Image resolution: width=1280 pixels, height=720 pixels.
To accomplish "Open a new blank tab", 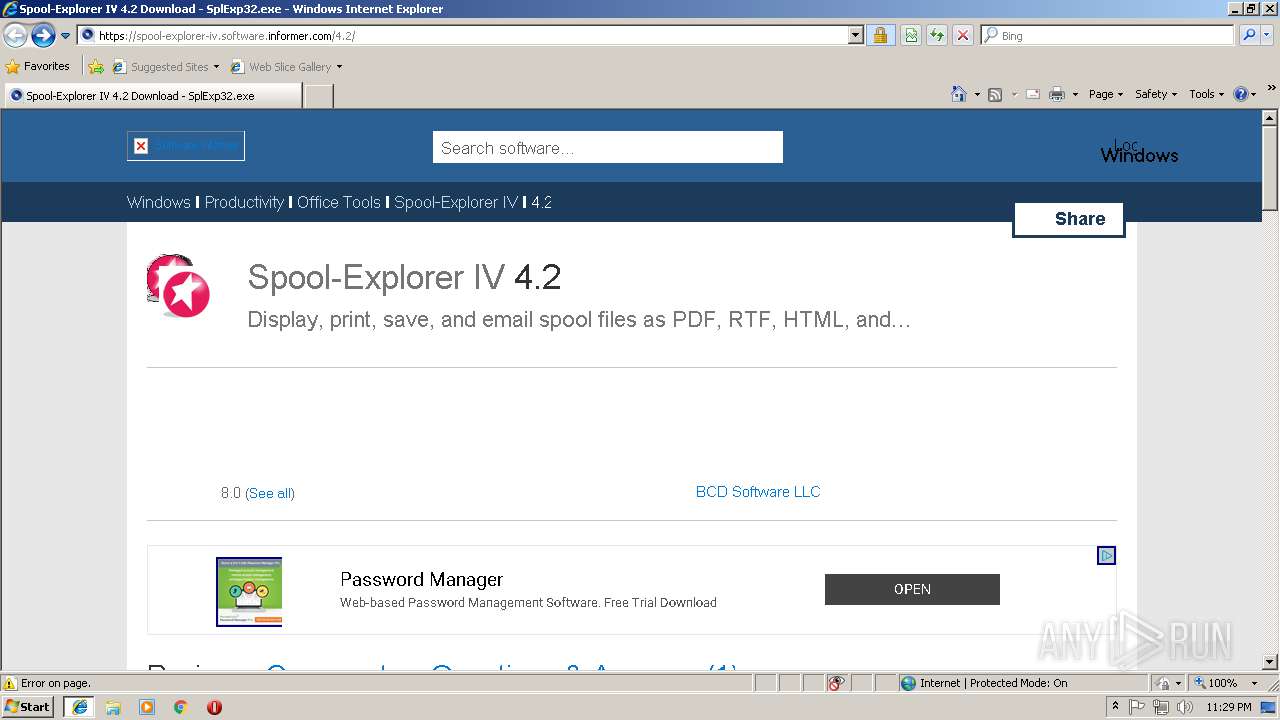I will 318,96.
